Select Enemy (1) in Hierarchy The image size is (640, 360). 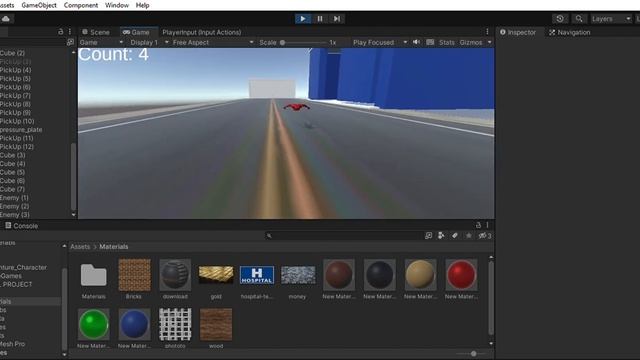pos(14,198)
